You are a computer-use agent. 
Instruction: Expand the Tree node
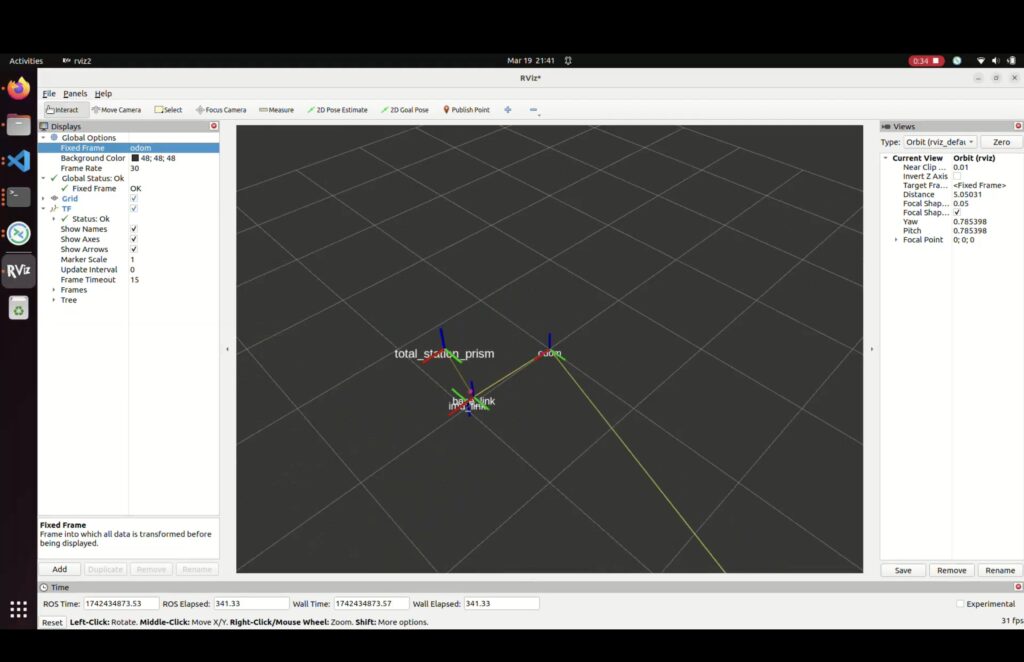[54, 300]
